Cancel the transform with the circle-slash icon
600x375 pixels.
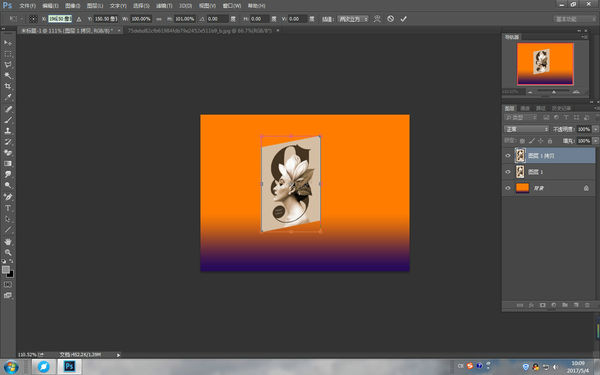point(390,19)
